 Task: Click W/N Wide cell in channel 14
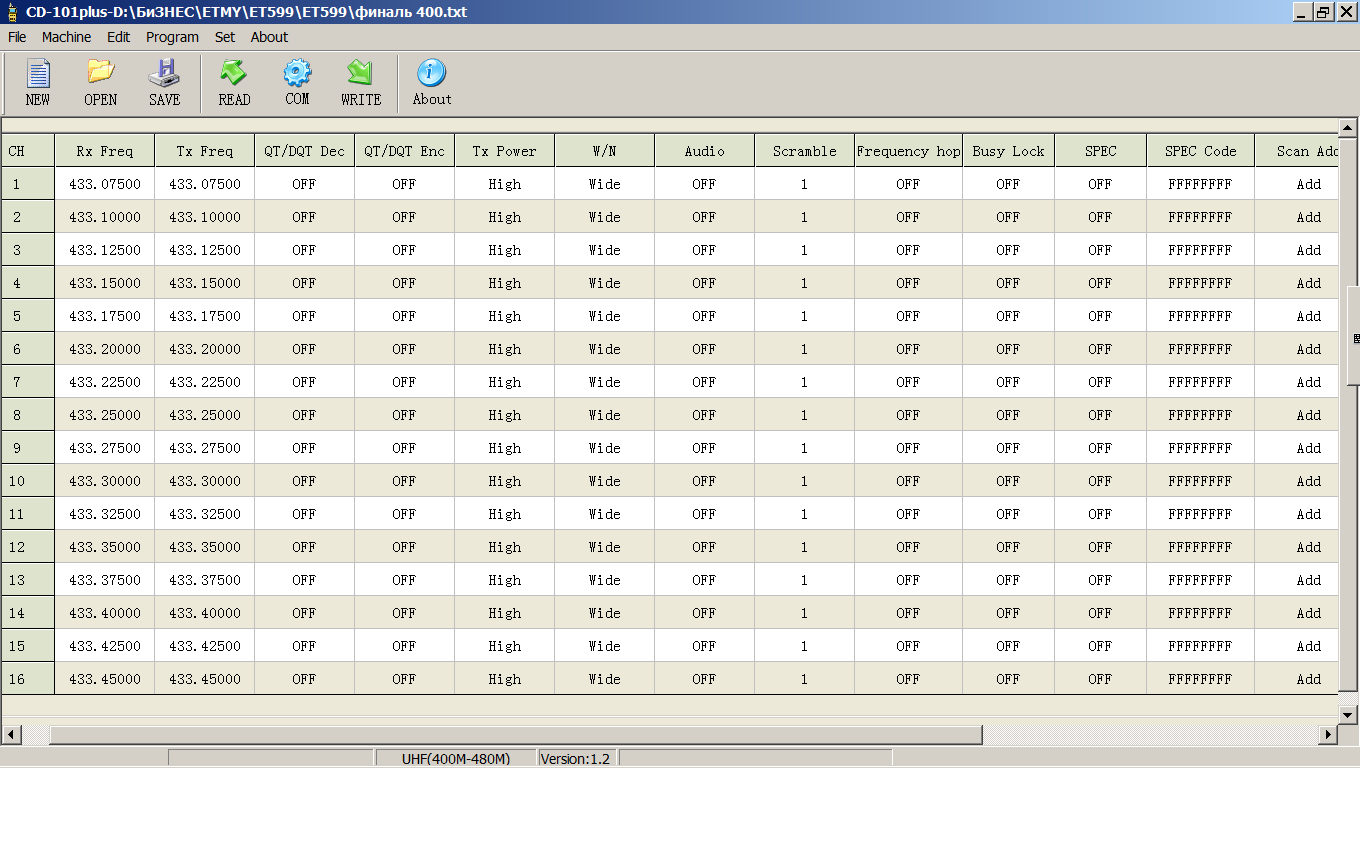pyautogui.click(x=605, y=613)
